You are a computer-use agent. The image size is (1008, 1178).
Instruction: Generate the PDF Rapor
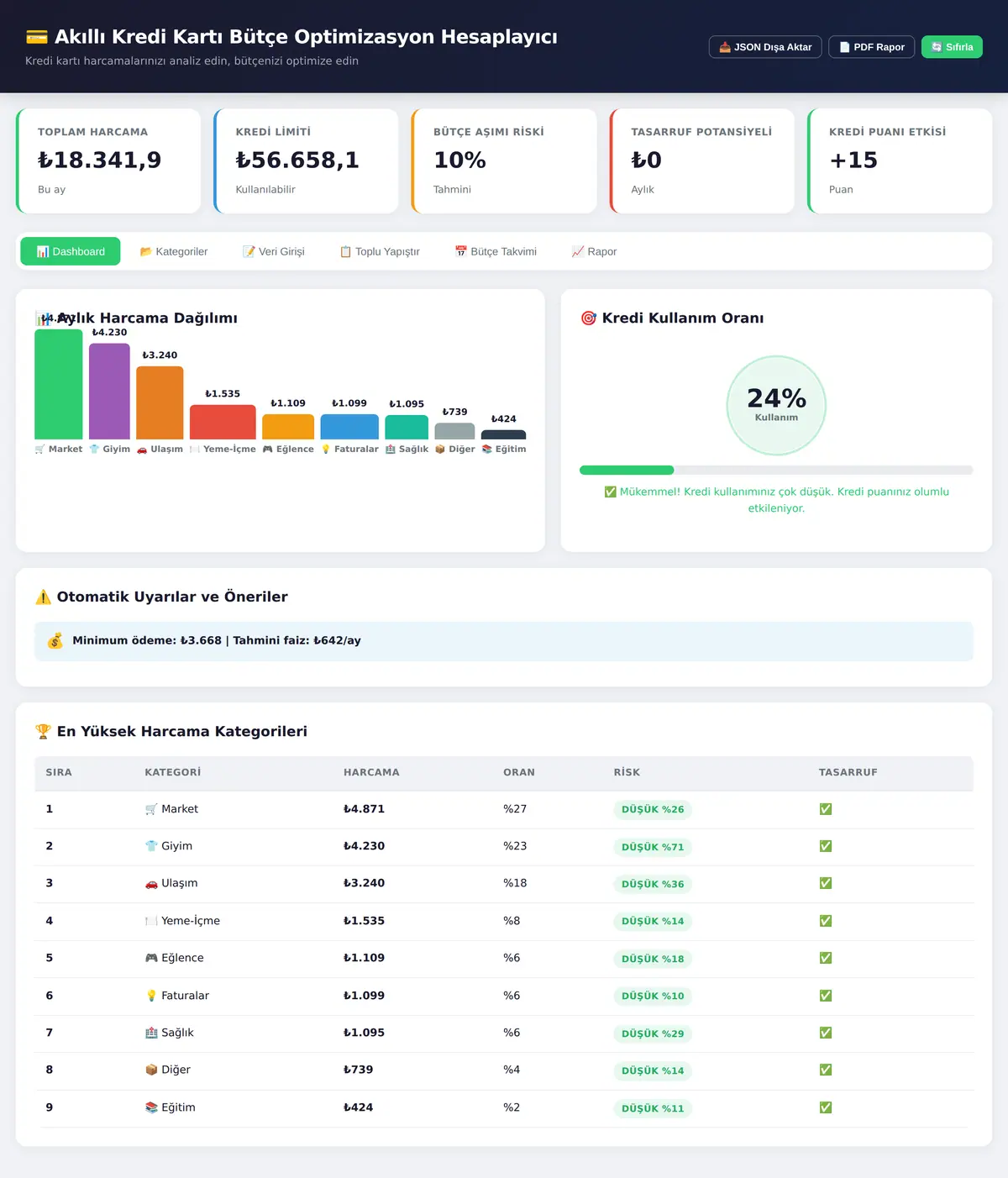click(x=871, y=47)
